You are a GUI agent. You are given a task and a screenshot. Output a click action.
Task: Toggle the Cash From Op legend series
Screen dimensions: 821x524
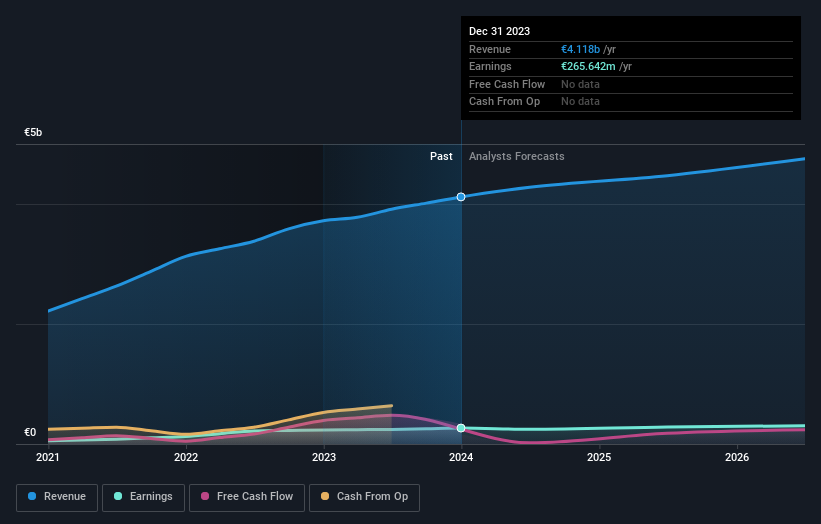click(364, 497)
